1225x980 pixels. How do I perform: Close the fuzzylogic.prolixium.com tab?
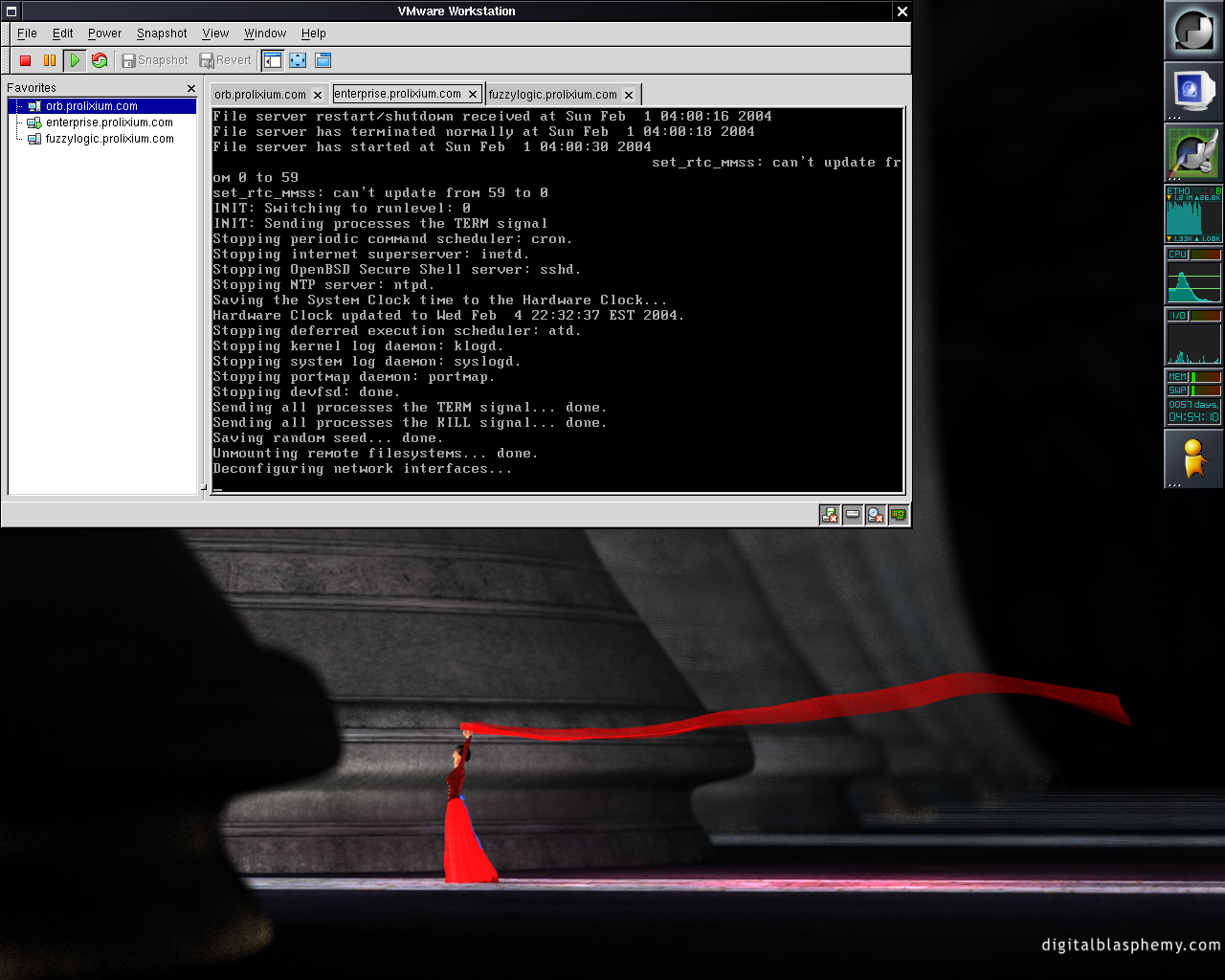pos(629,95)
